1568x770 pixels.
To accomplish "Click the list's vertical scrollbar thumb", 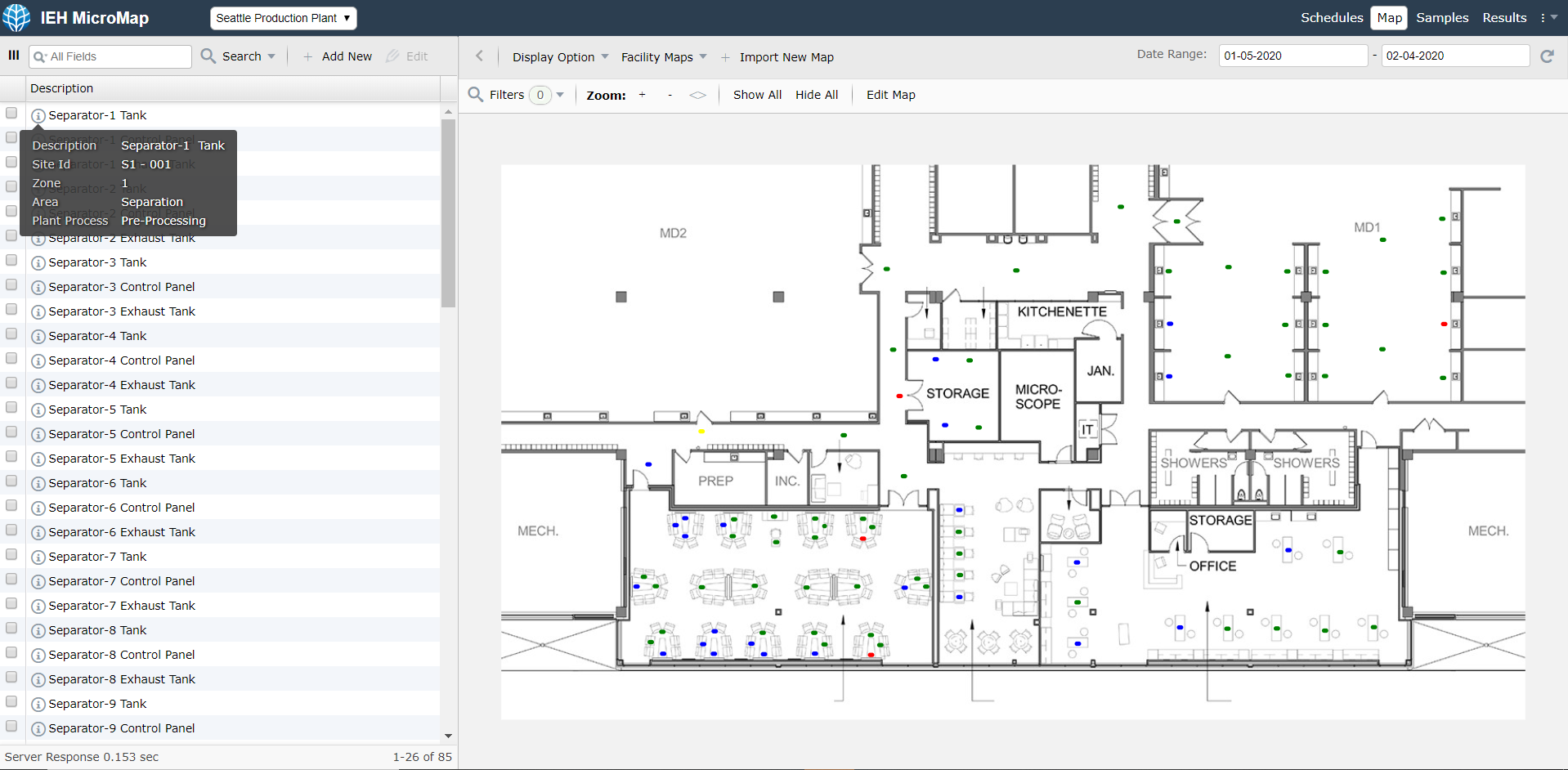I will pos(448,213).
